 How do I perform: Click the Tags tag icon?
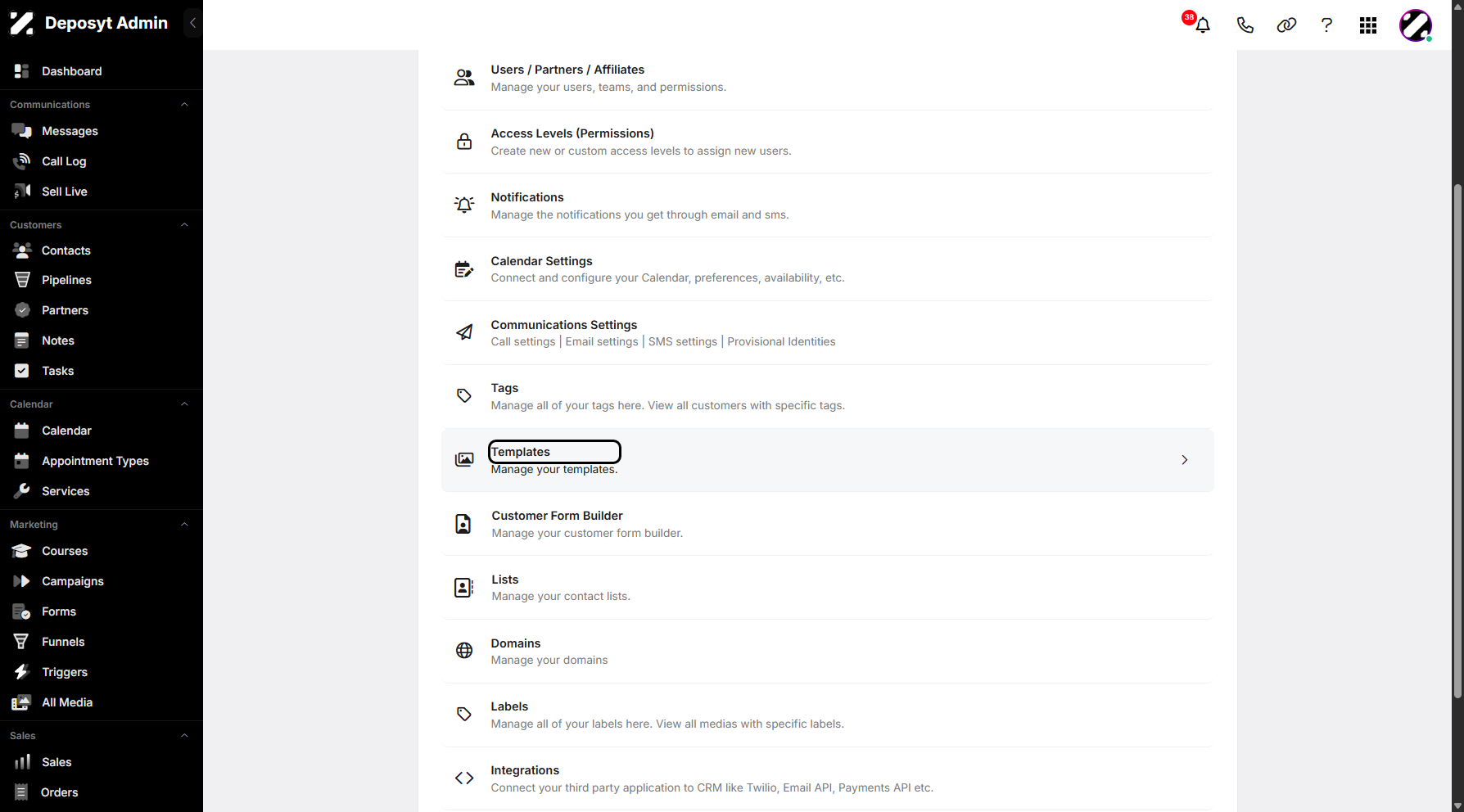pyautogui.click(x=464, y=396)
